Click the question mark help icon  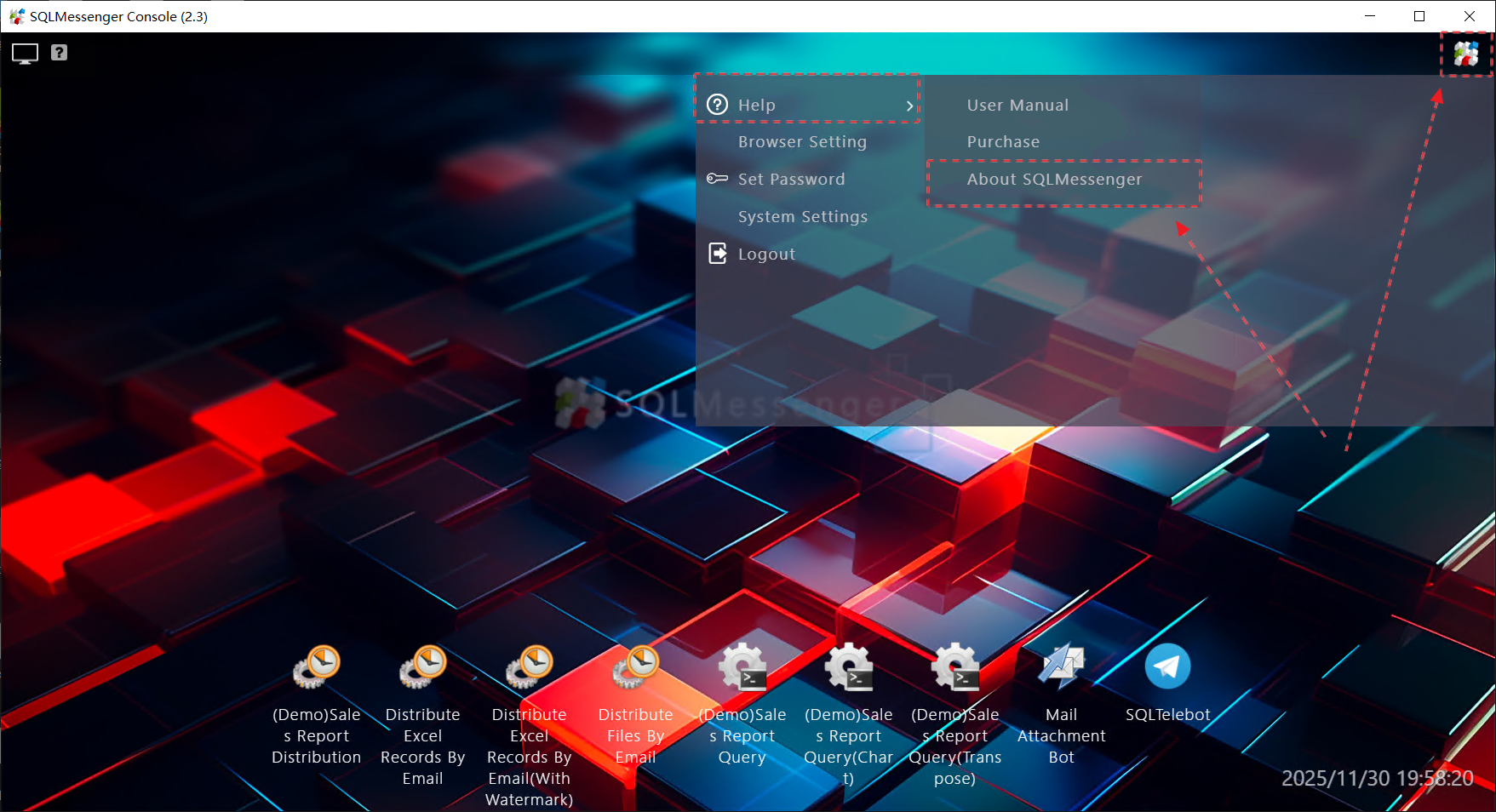tap(59, 53)
